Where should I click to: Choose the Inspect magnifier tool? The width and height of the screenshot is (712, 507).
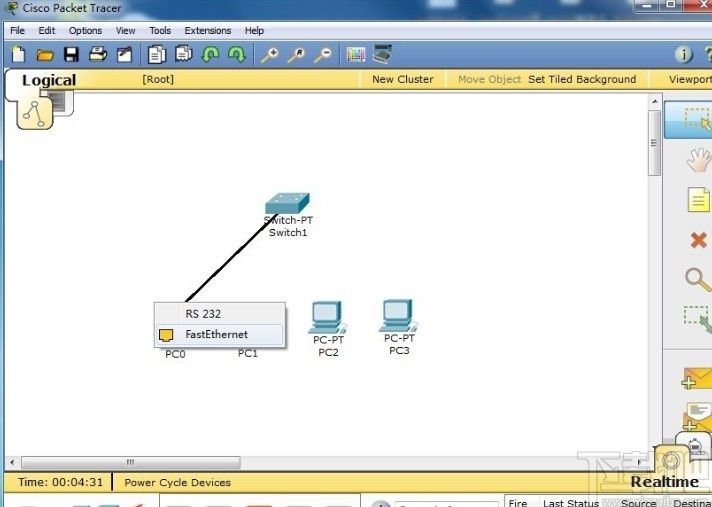pos(698,280)
